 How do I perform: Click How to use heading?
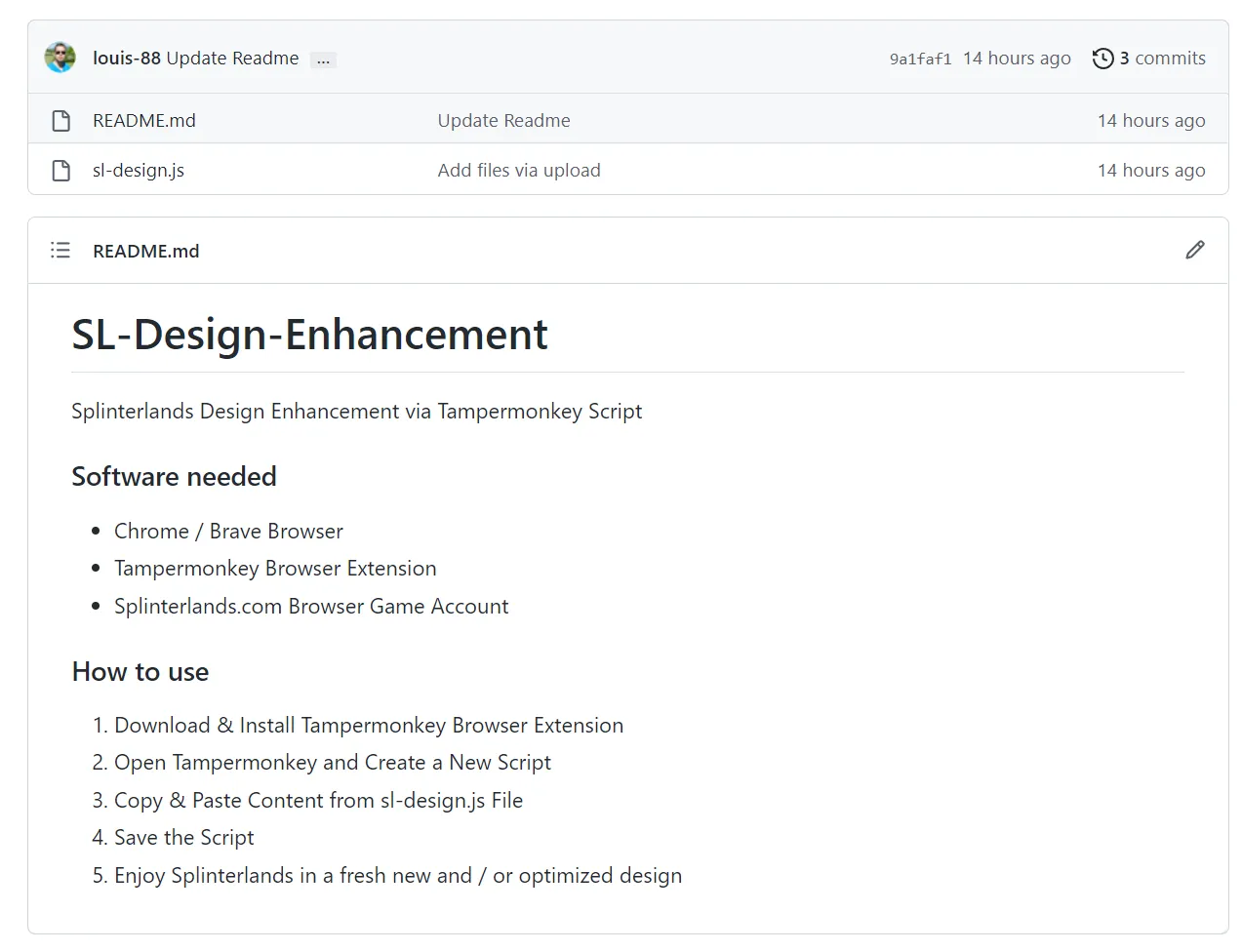[x=140, y=672]
